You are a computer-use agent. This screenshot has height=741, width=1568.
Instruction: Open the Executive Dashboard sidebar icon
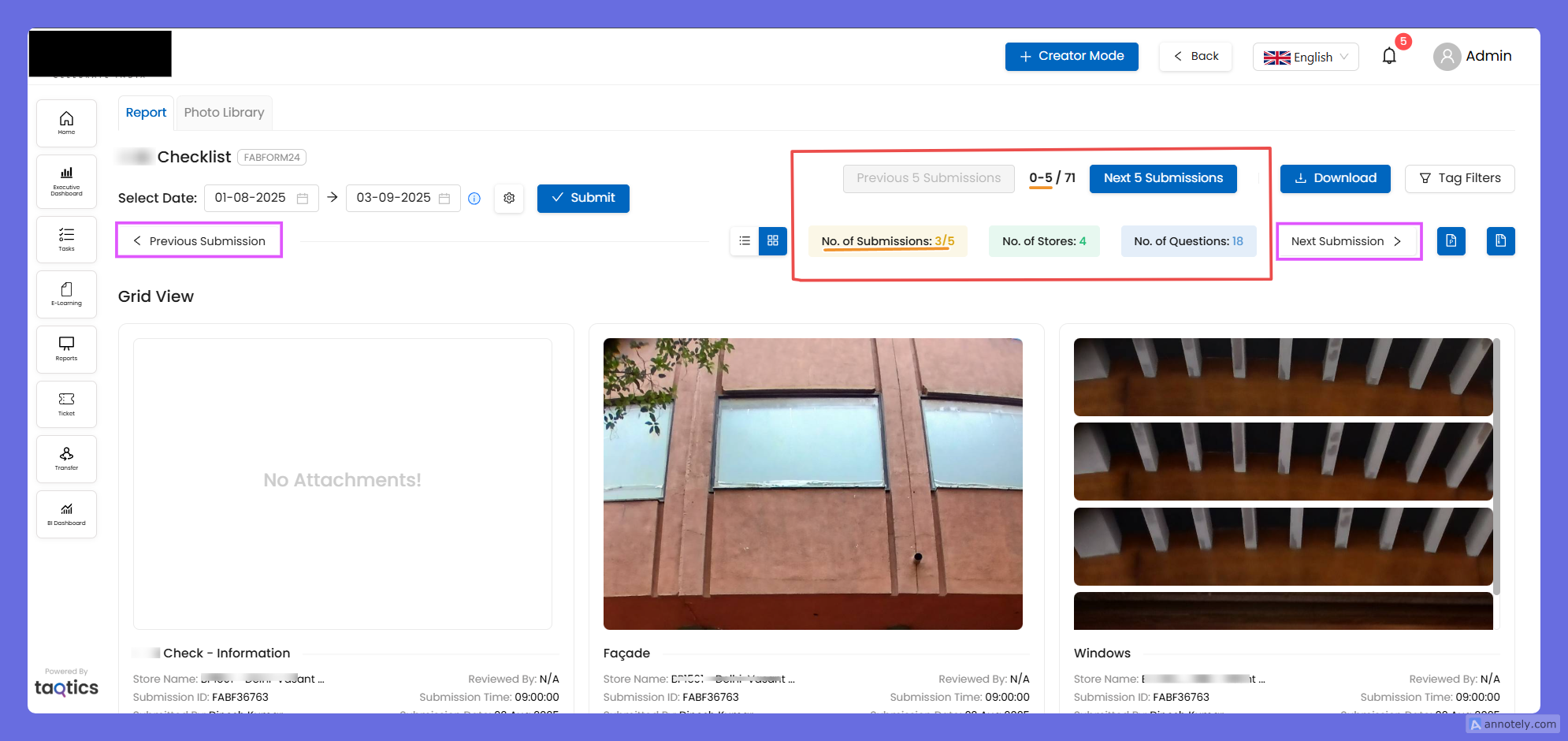[66, 181]
